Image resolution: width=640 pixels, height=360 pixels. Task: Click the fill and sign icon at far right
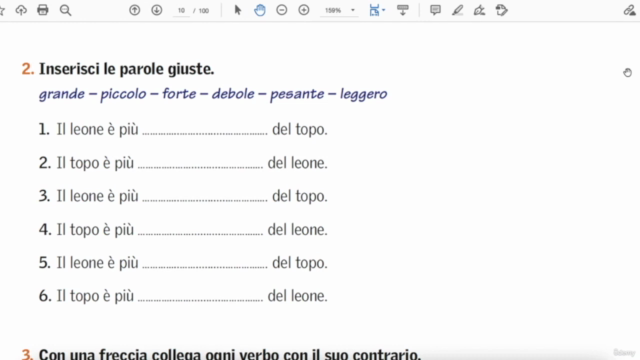click(630, 10)
